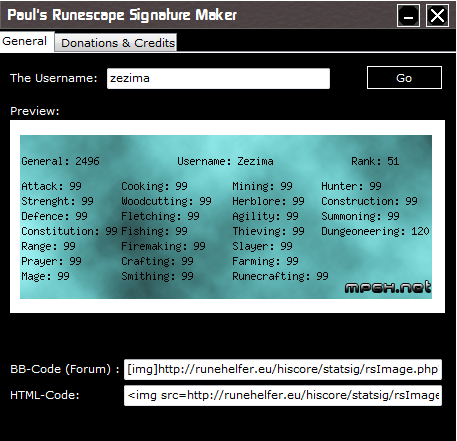Click the 'Cooking: 99' stat
457x441 pixels.
point(154,186)
